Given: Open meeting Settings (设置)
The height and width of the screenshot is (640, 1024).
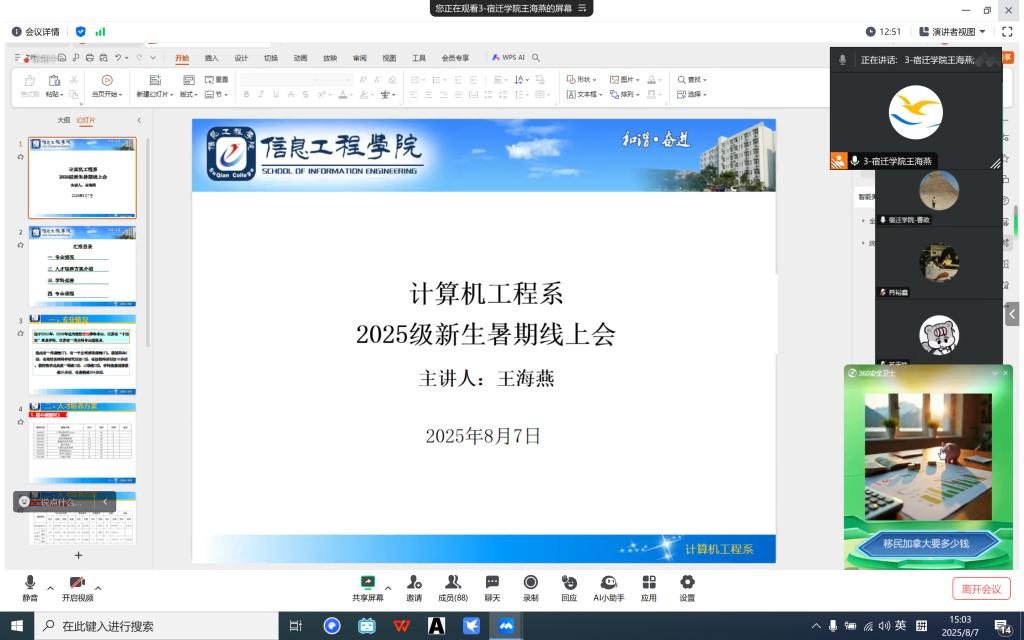Looking at the screenshot, I should pyautogui.click(x=687, y=587).
